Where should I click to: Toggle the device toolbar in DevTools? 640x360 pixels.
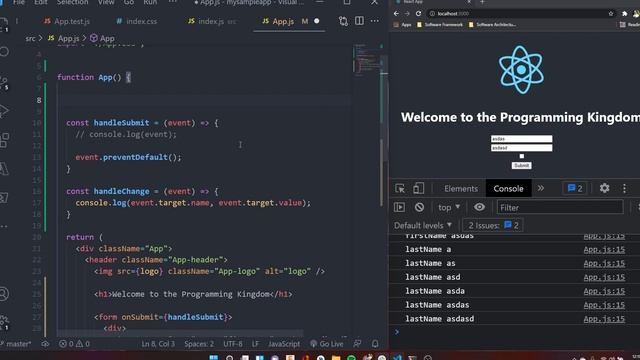(418, 188)
